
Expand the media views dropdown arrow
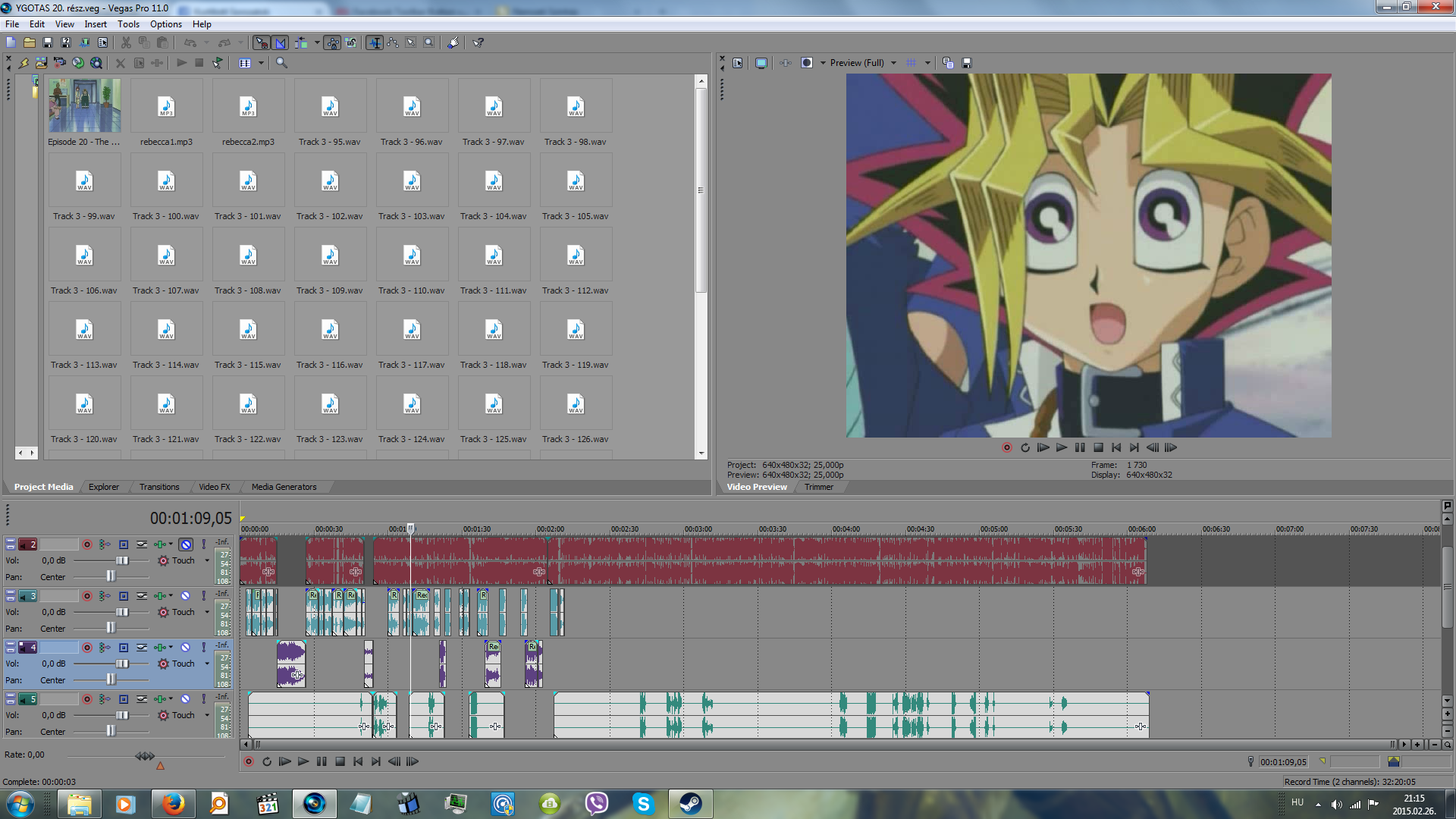coord(261,63)
